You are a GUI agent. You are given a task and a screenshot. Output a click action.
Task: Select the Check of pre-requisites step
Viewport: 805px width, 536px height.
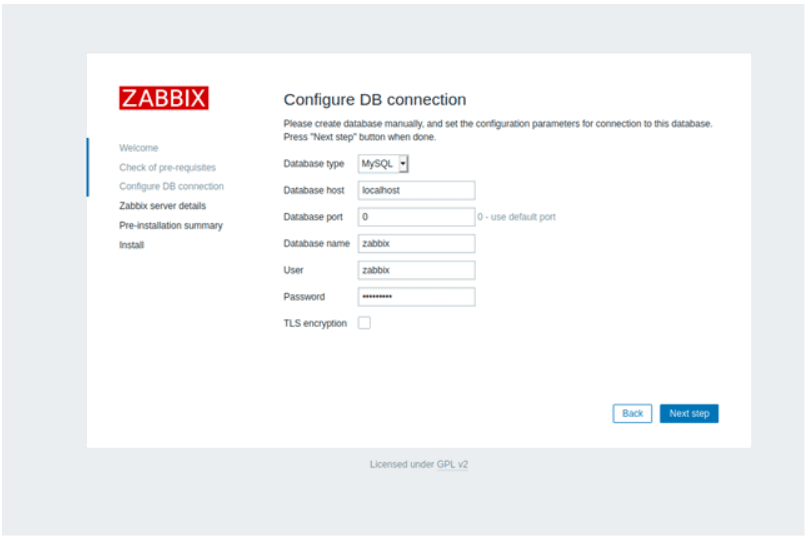point(167,167)
